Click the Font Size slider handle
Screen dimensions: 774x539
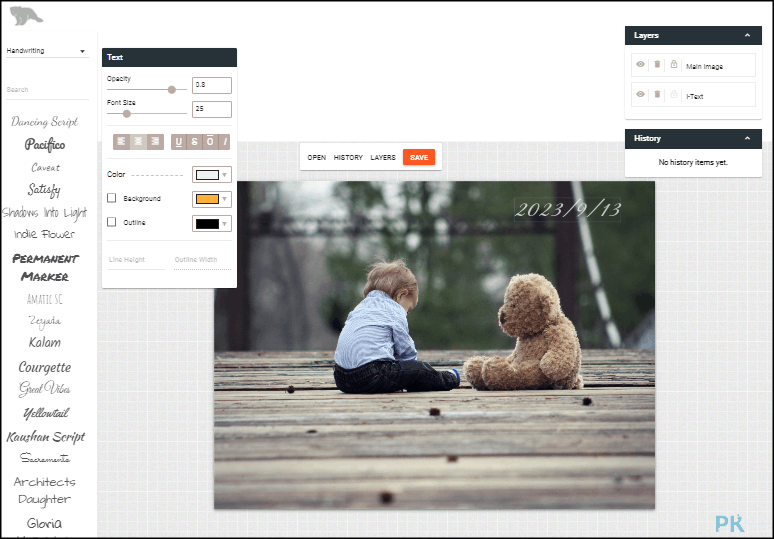click(127, 114)
